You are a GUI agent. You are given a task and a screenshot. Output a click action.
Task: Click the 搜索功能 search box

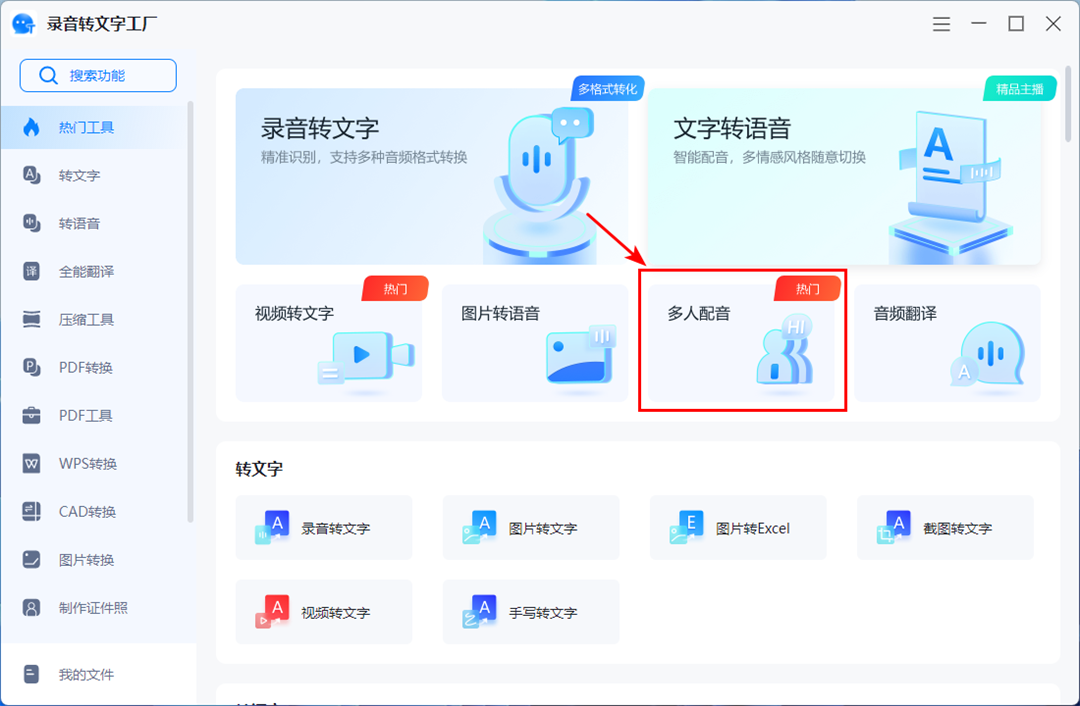pyautogui.click(x=97, y=75)
